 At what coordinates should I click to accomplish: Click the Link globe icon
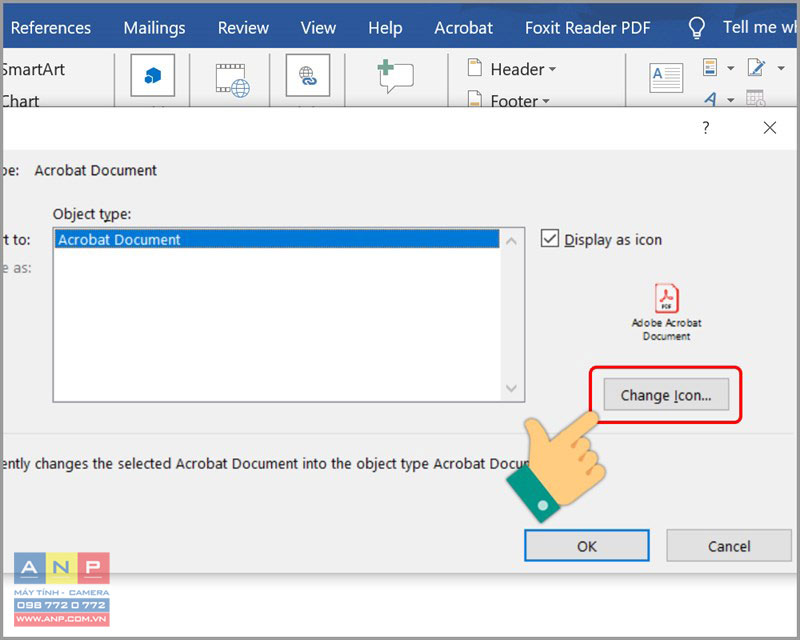pos(308,76)
